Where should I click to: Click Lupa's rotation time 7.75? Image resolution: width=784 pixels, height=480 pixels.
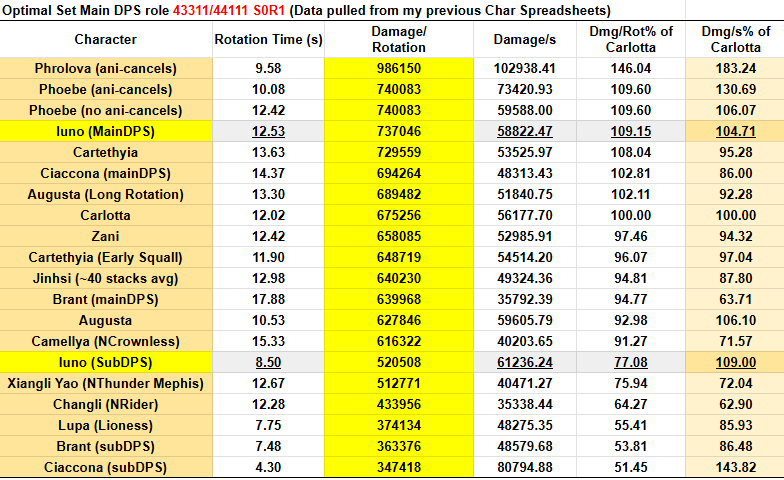click(268, 426)
